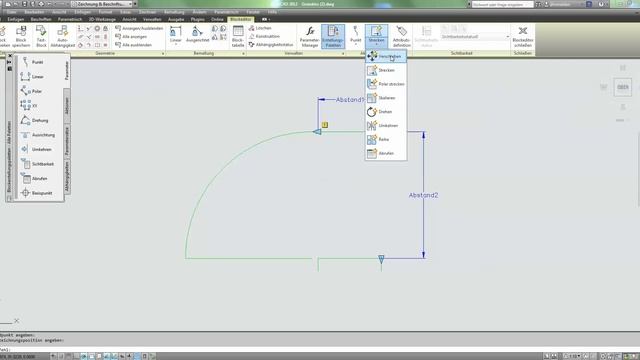Screen dimensions: 640x360
Task: Choose Strecken in the action dropdown list
Action: [386, 70]
